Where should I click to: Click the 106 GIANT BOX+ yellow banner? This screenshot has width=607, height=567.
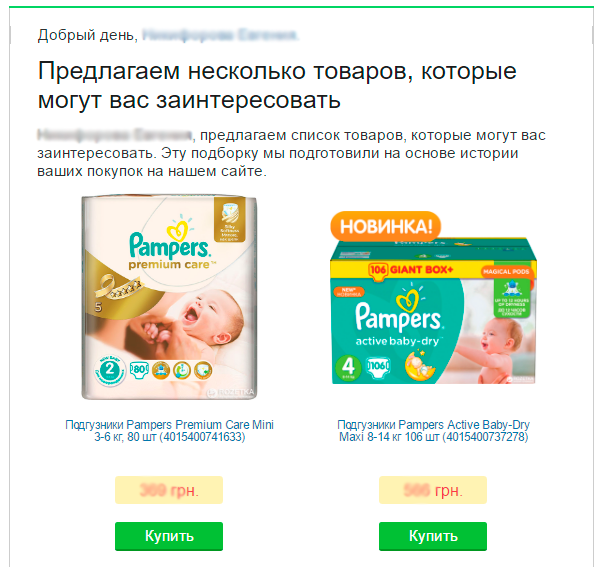click(411, 269)
